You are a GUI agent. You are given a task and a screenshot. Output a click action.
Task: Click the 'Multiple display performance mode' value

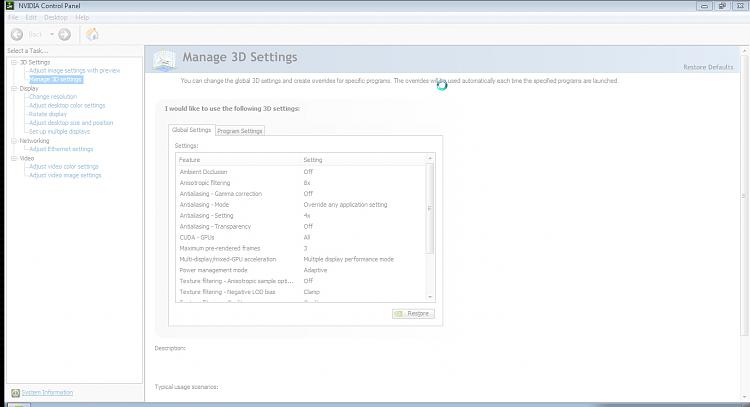point(349,259)
